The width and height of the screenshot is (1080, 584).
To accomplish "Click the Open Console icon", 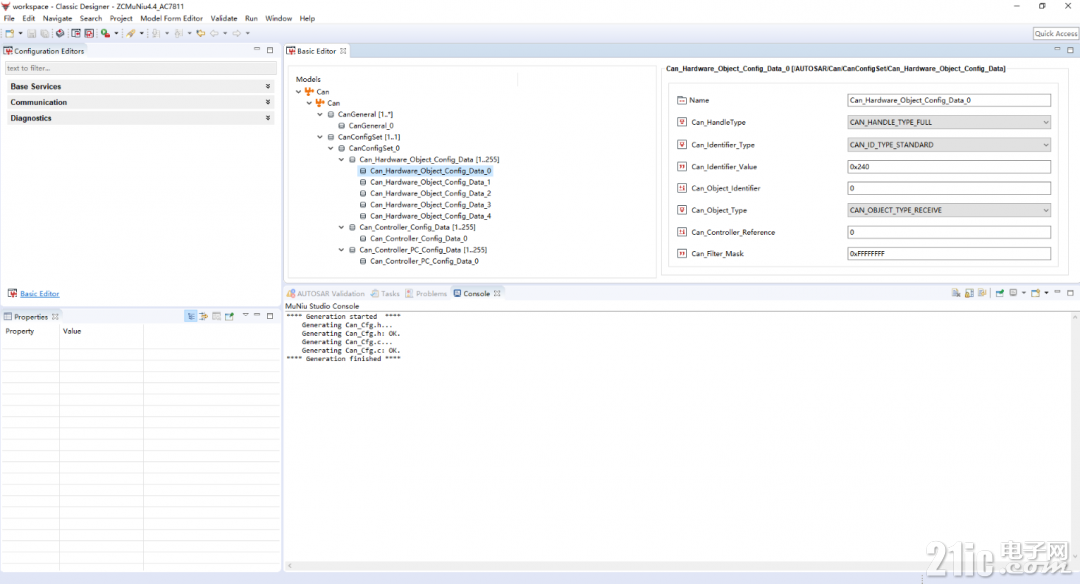I will [1035, 293].
